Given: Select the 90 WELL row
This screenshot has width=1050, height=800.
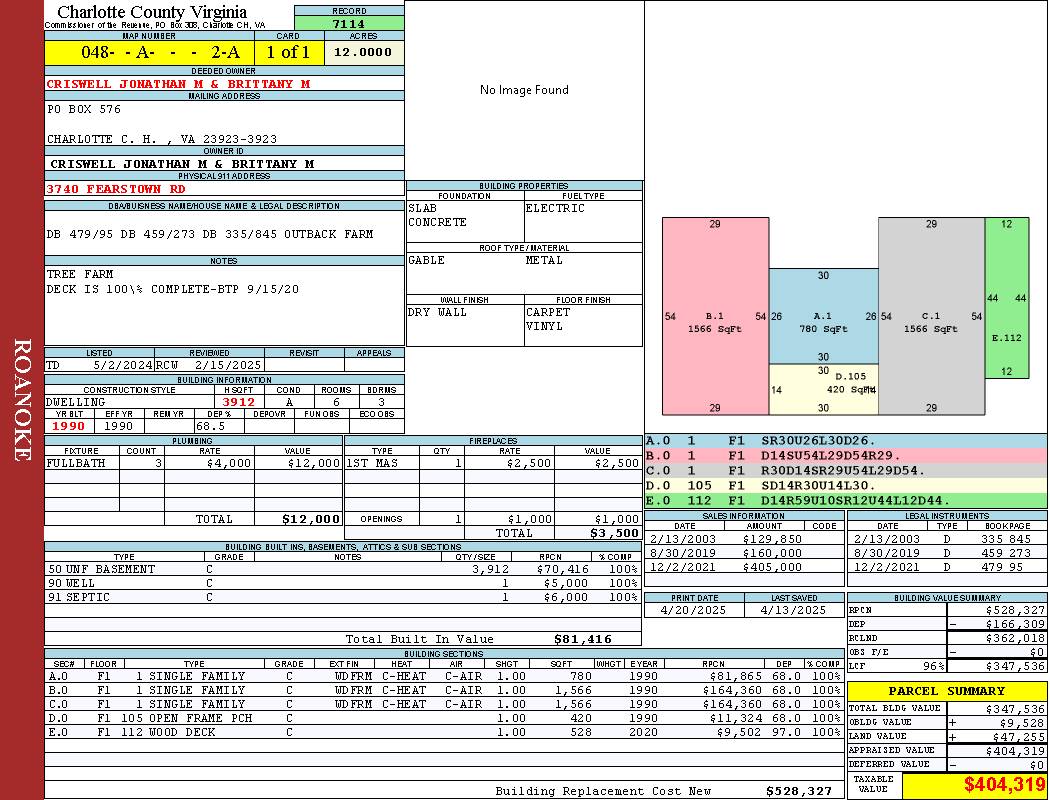Looking at the screenshot, I should 343,583.
